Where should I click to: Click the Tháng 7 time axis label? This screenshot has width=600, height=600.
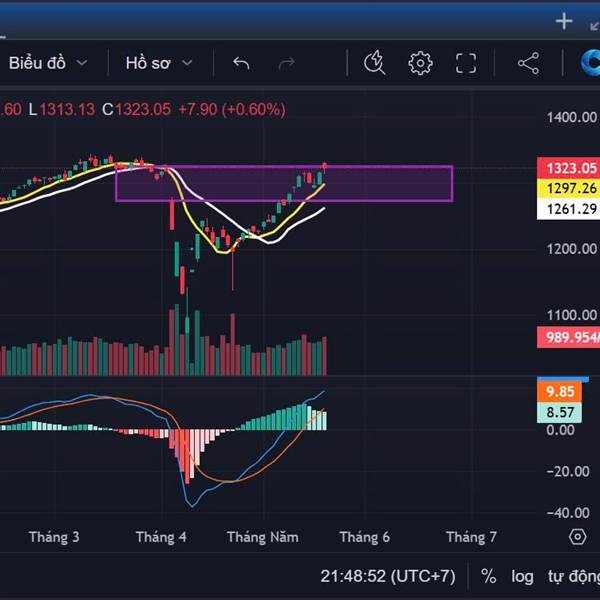coord(471,537)
